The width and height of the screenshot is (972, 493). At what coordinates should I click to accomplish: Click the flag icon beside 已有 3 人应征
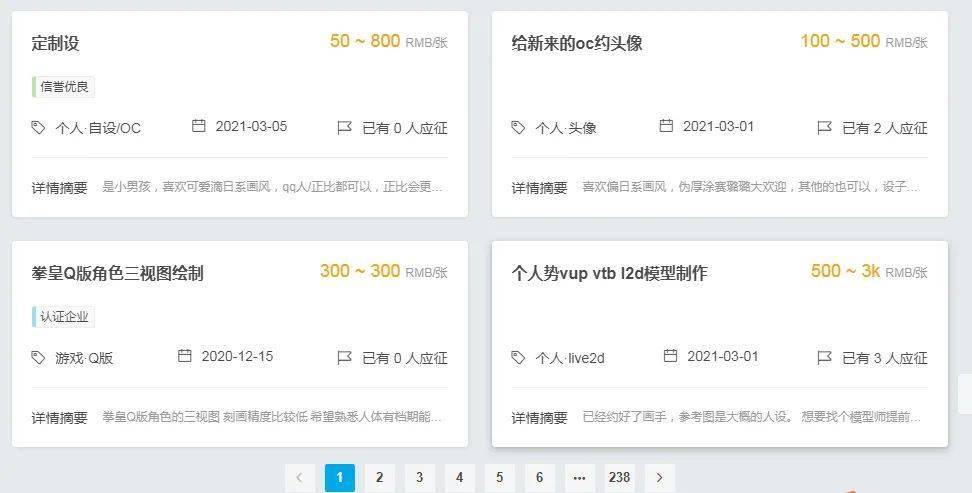824,358
